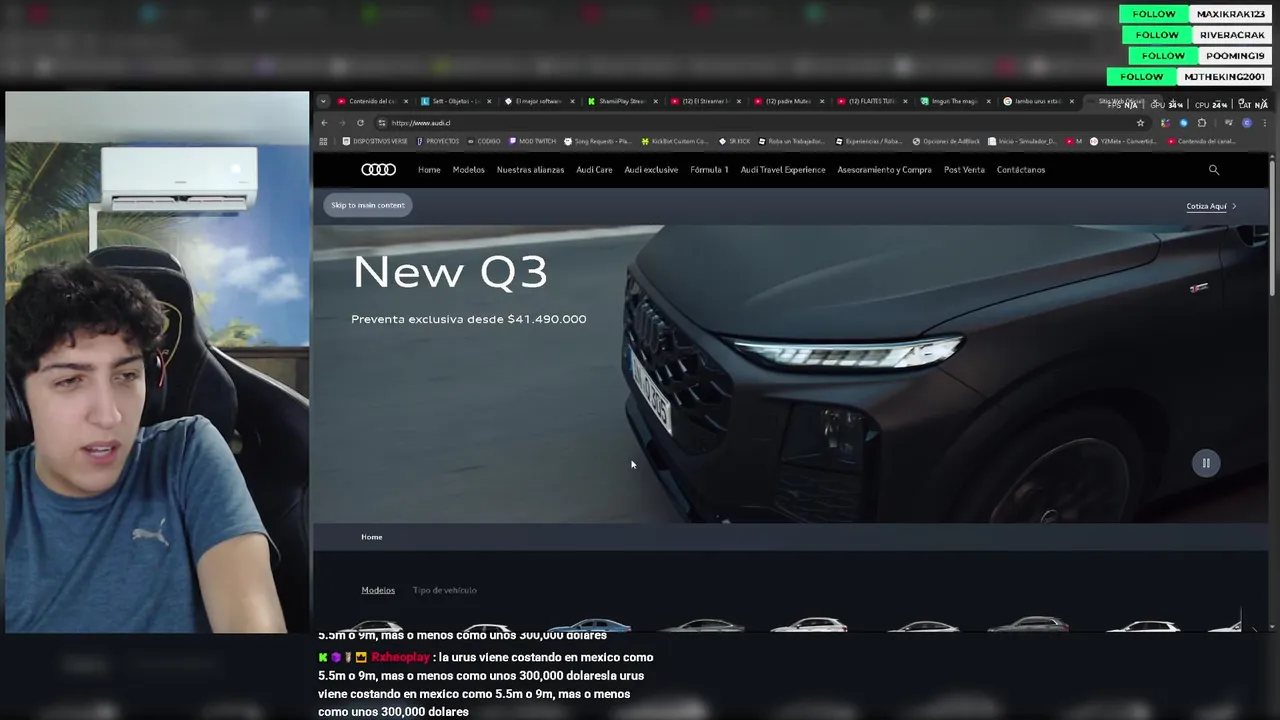Image resolution: width=1280 pixels, height=720 pixels.
Task: Close the 'Contenido del canal' tab
Action: 404,101
